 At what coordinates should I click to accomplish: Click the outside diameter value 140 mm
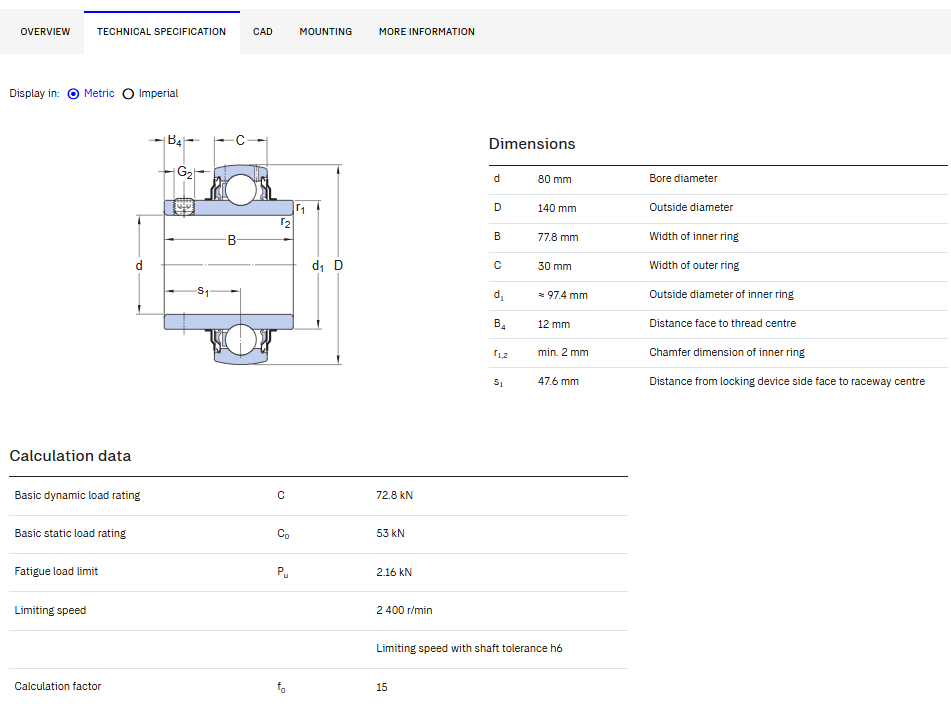pos(557,208)
